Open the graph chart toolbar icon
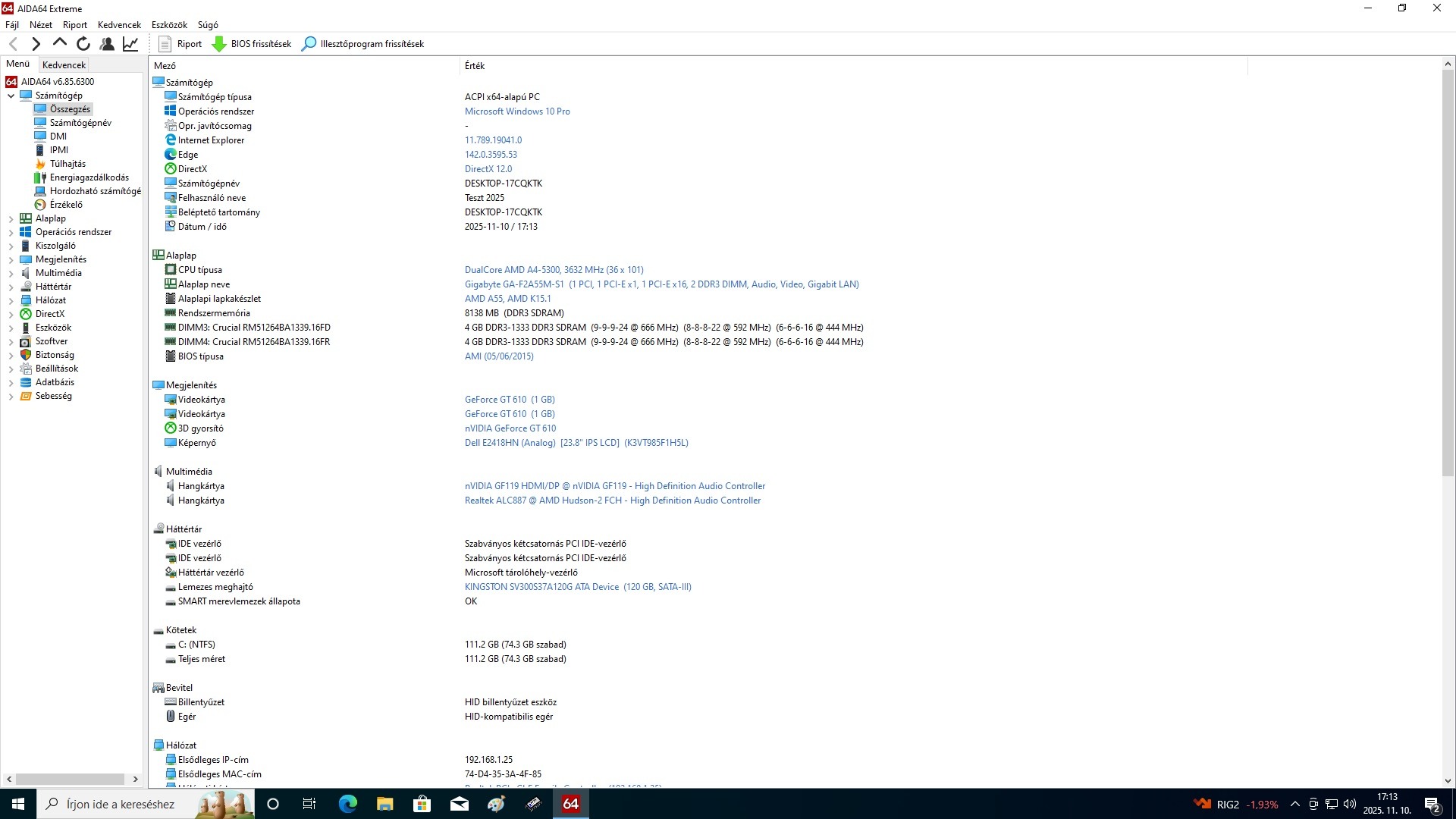Viewport: 1456px width, 819px height. 130,44
